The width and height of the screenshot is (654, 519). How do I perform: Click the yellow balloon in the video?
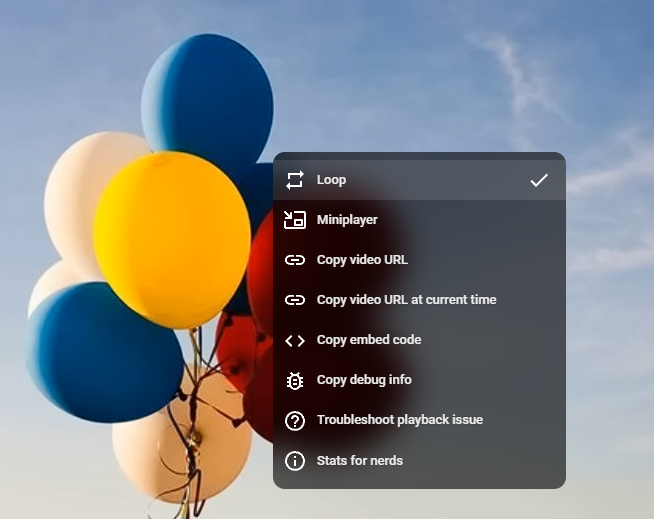click(172, 240)
